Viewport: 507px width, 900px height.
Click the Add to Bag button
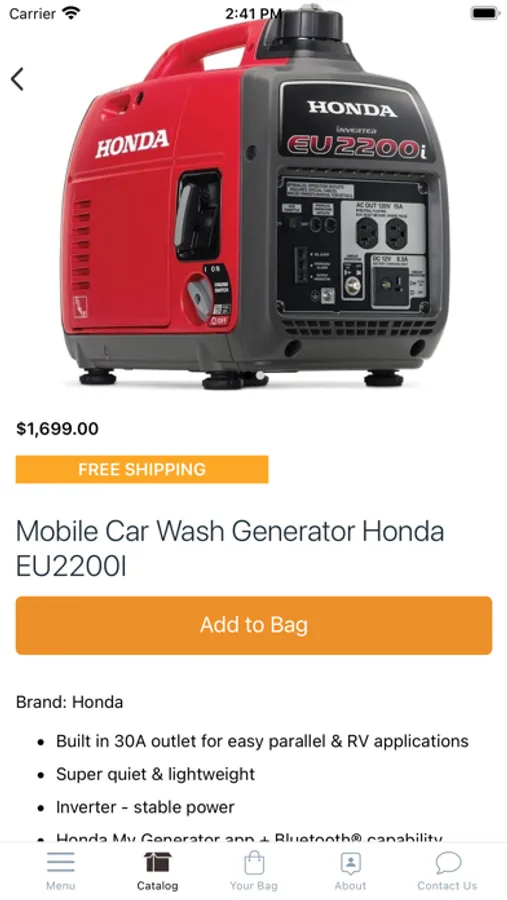pos(254,625)
